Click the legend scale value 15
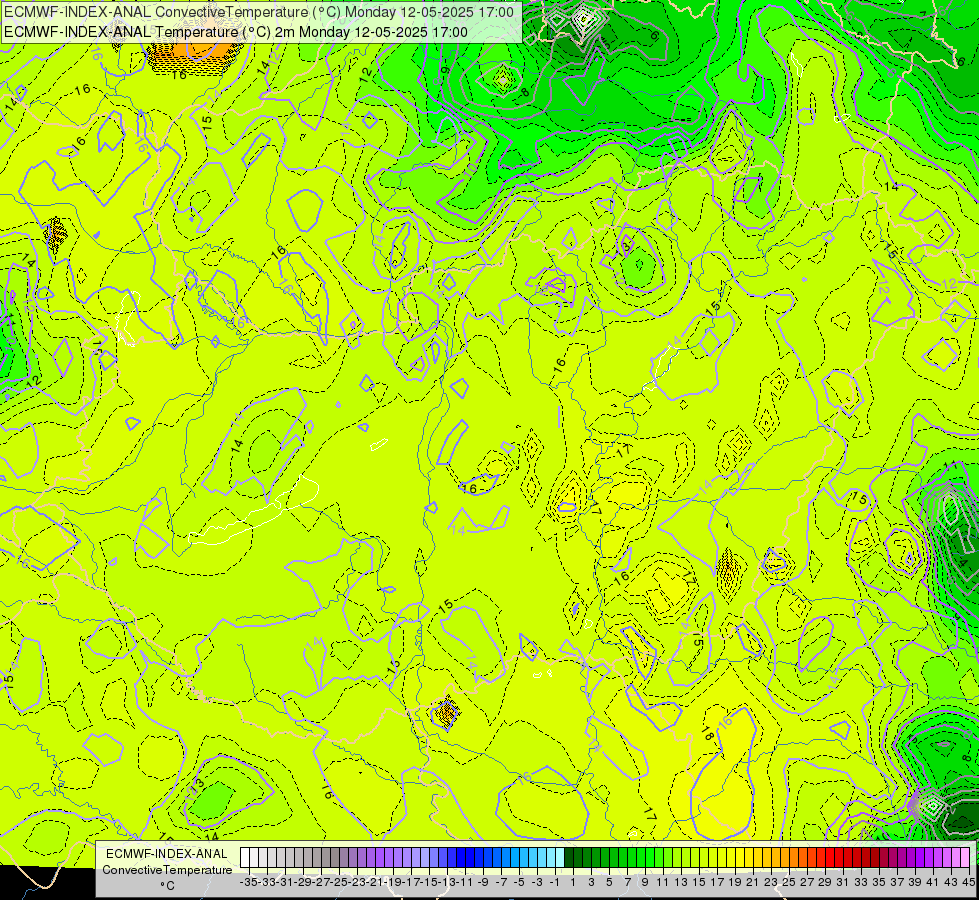The width and height of the screenshot is (979, 900). click(699, 882)
